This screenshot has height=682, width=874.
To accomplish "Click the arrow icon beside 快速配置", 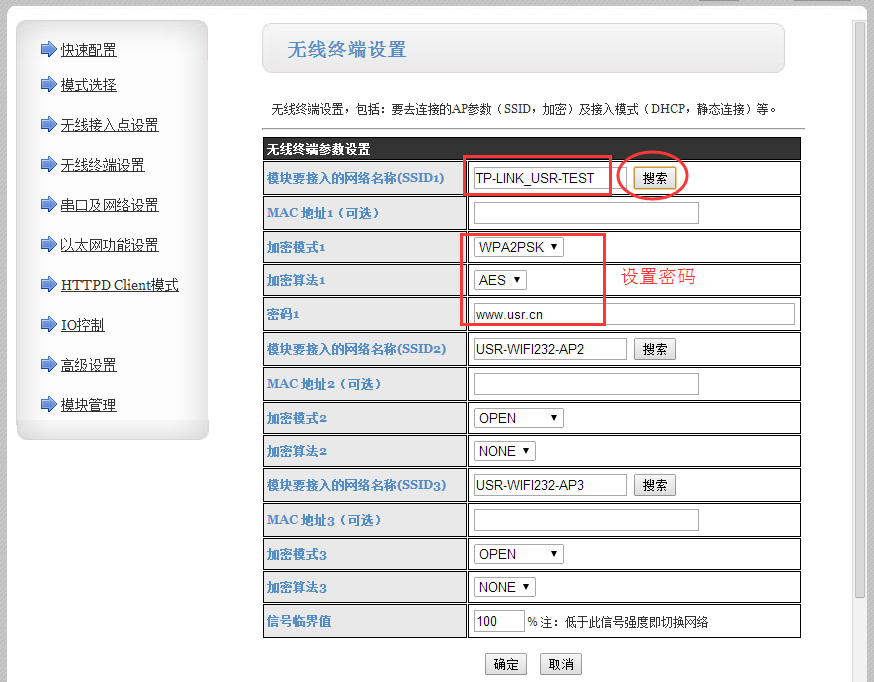I will (48, 49).
